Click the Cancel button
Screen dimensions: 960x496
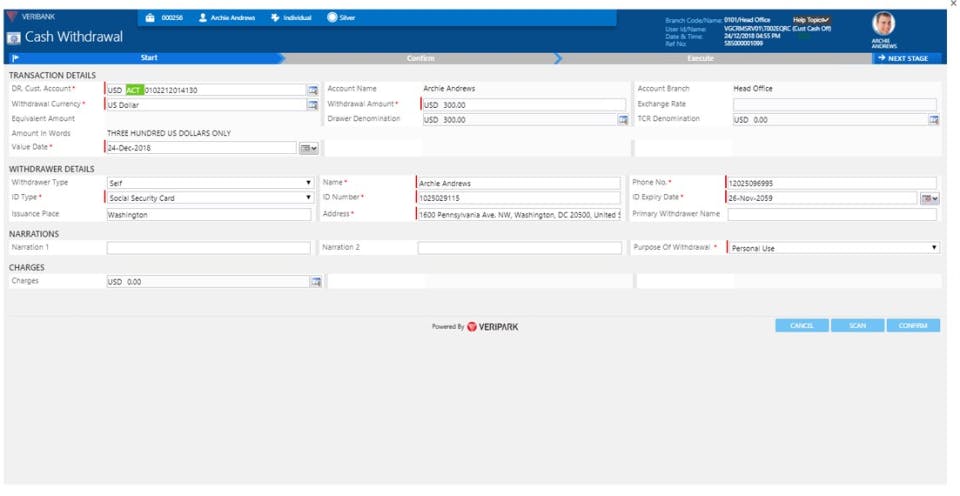802,326
